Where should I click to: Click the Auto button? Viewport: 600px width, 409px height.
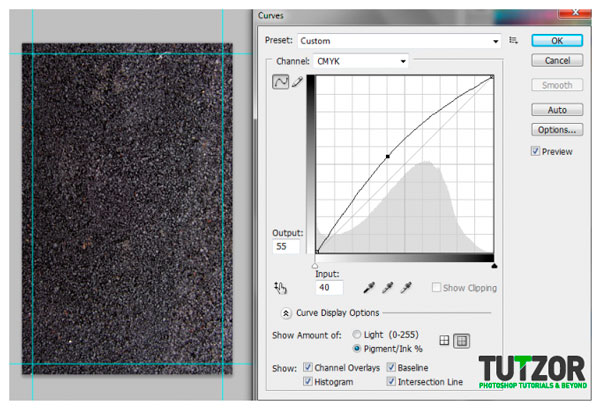pyautogui.click(x=557, y=110)
